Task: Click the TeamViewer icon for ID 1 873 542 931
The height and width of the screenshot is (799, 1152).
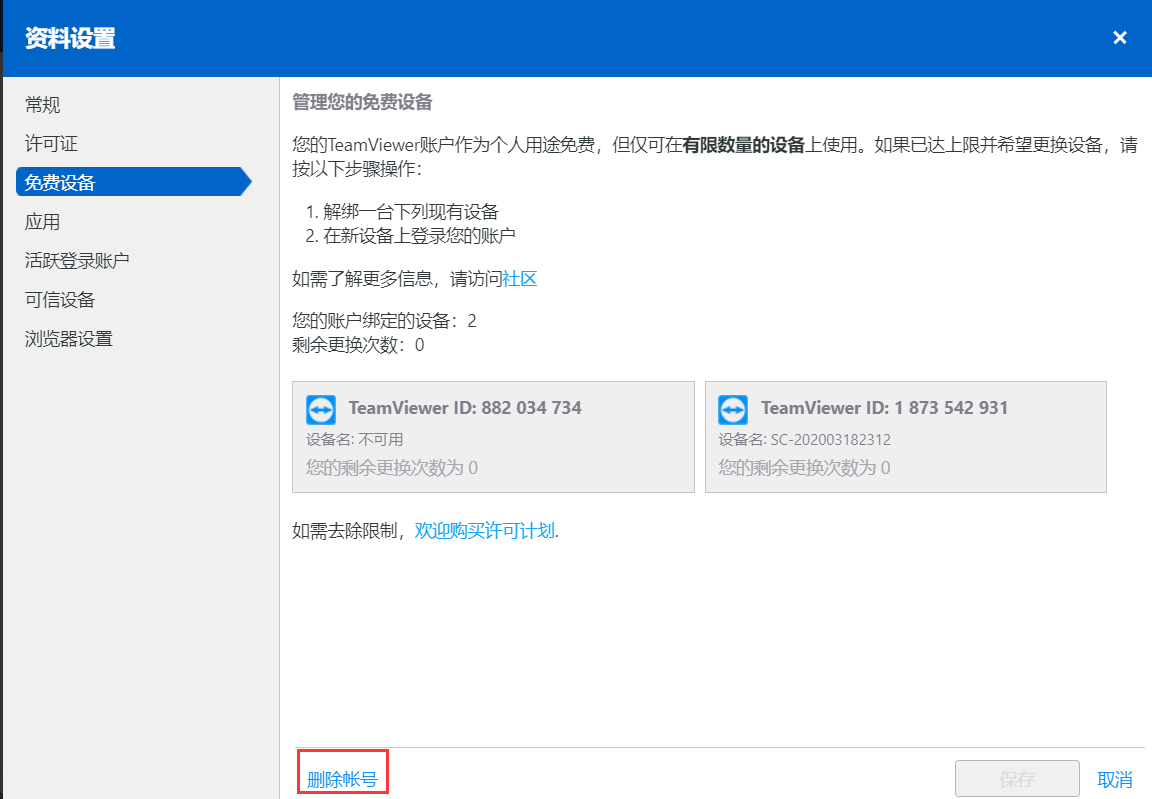Action: (733, 410)
